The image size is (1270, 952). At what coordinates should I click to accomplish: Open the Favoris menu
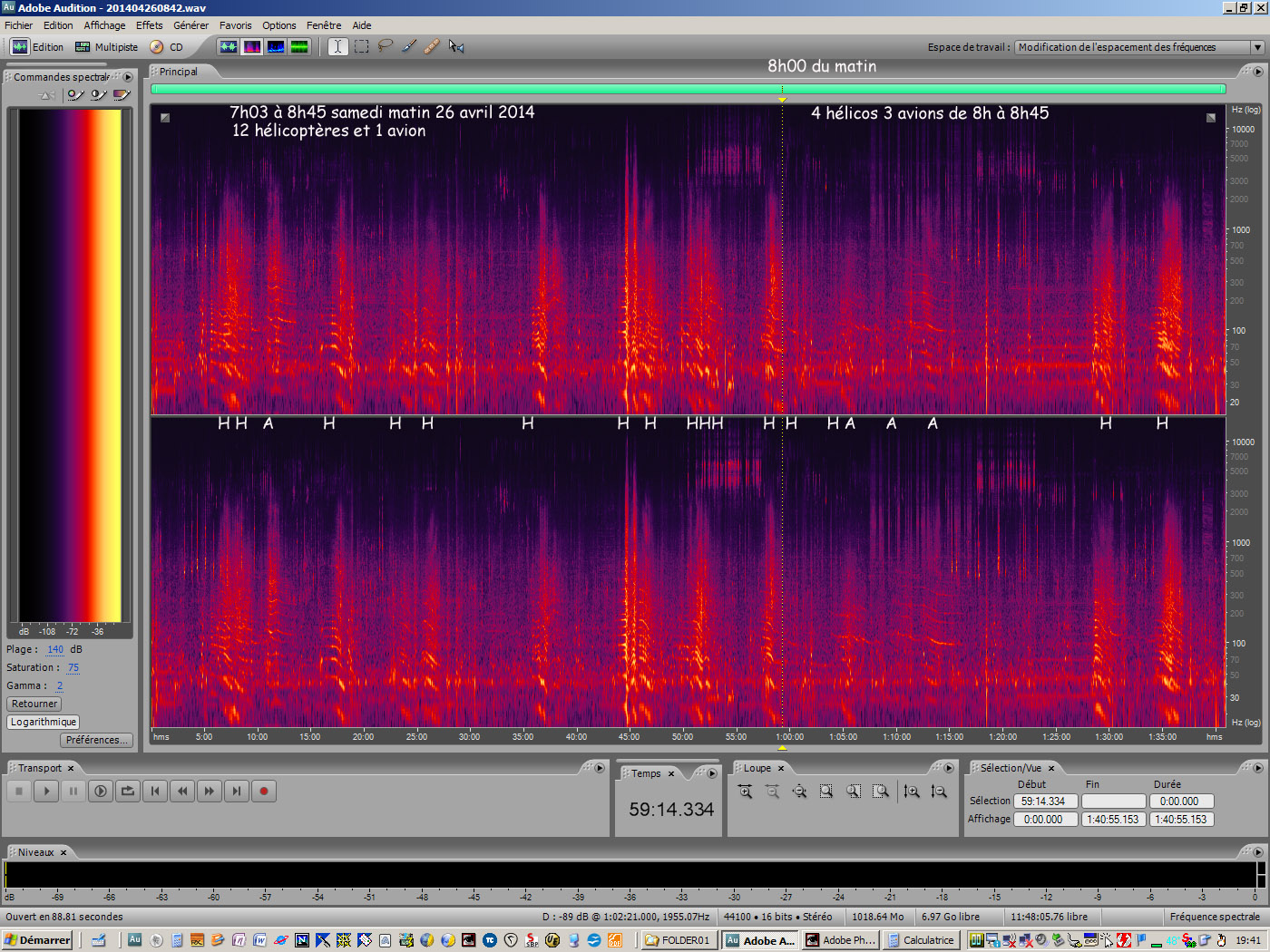click(235, 25)
